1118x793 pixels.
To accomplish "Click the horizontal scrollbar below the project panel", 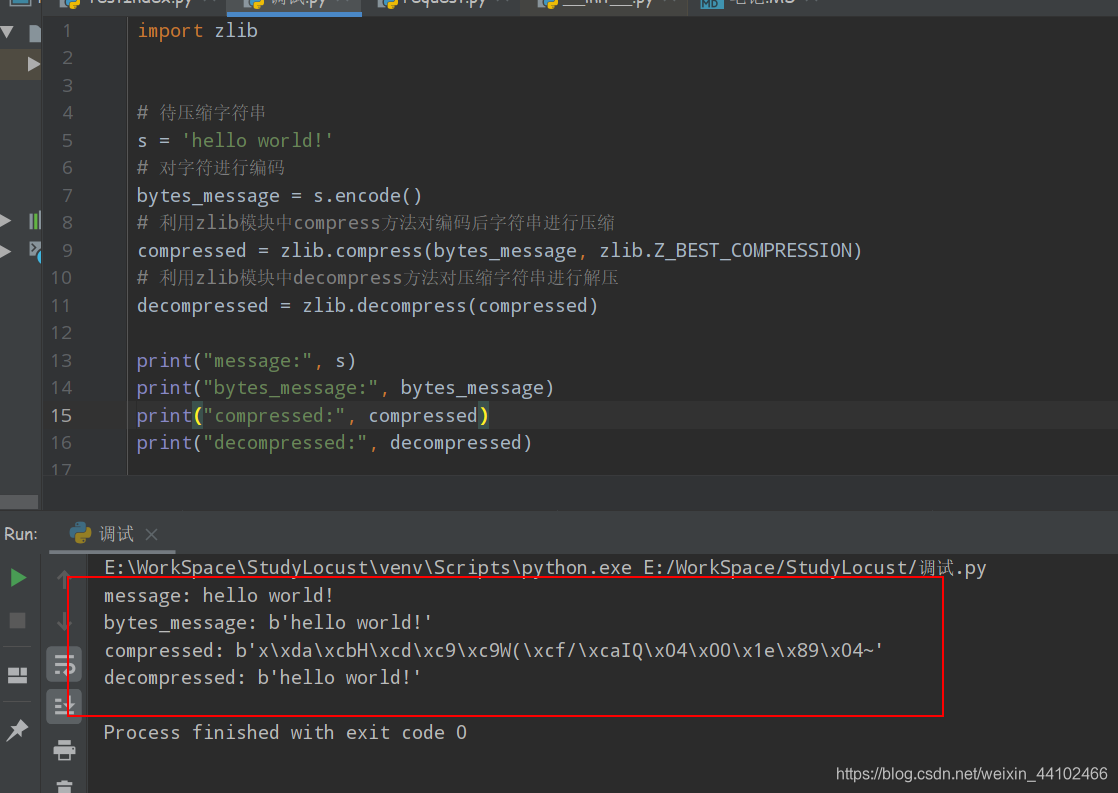I will click(19, 502).
